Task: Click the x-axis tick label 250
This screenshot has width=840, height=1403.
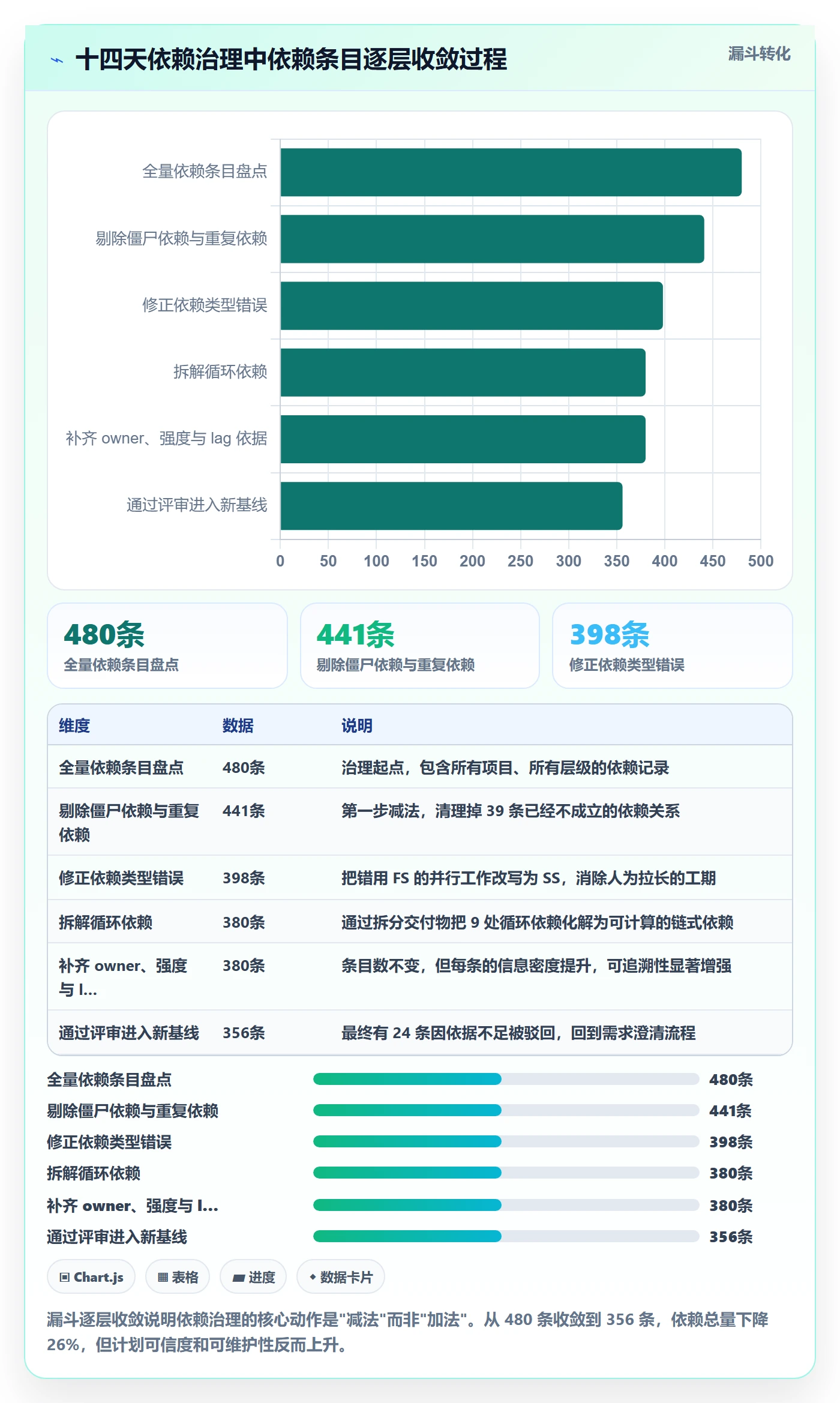Action: point(520,561)
